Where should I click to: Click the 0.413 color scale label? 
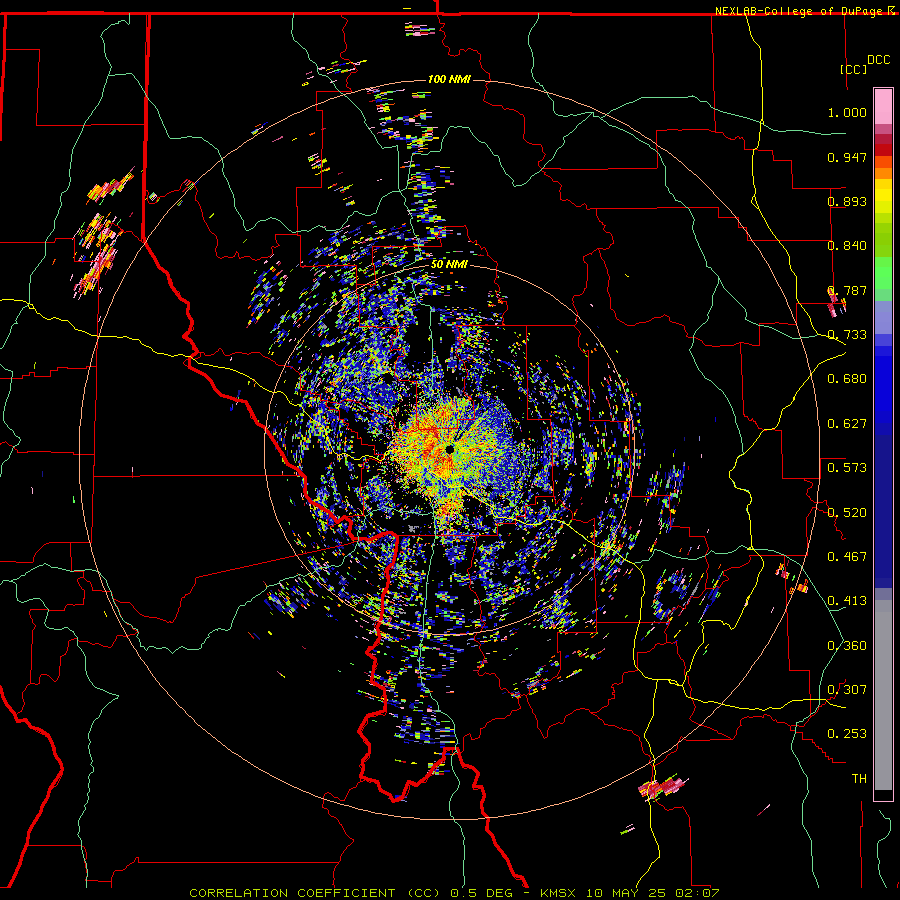point(847,601)
